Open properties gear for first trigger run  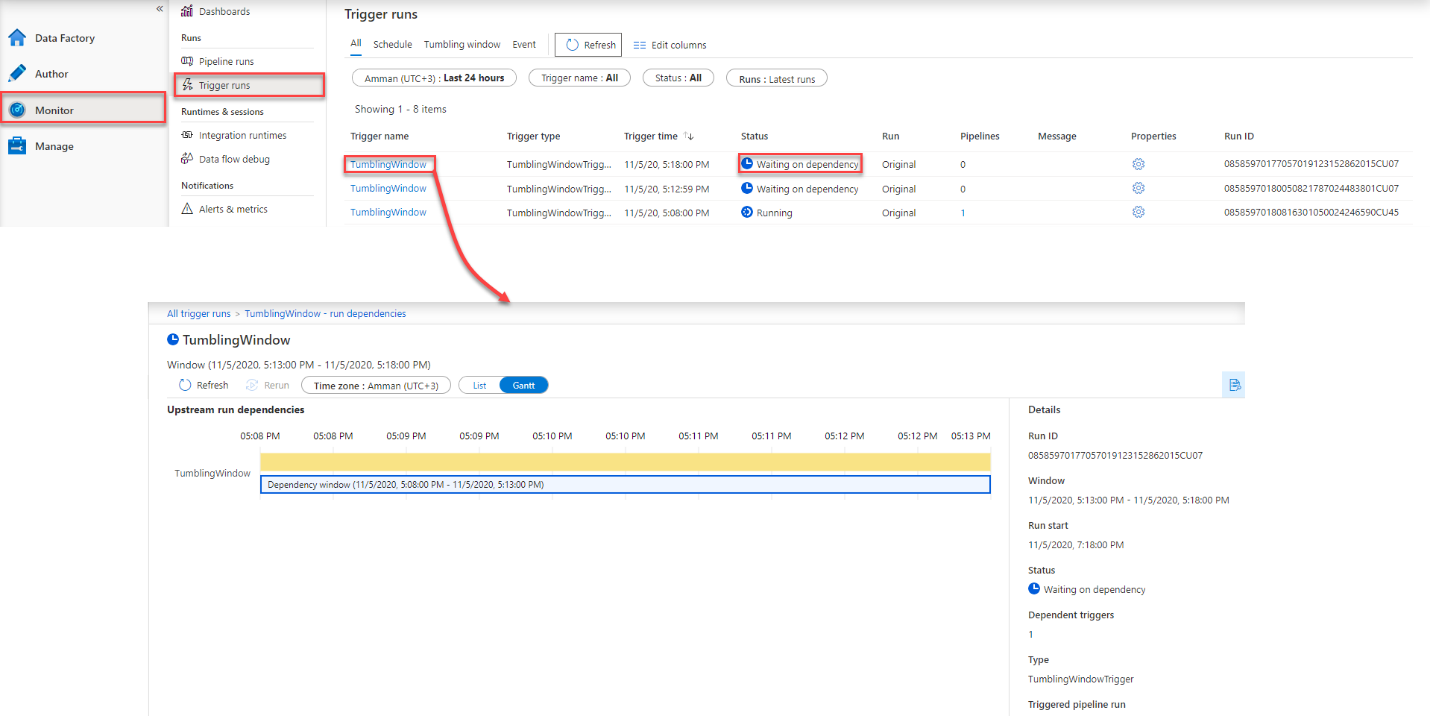(1138, 164)
